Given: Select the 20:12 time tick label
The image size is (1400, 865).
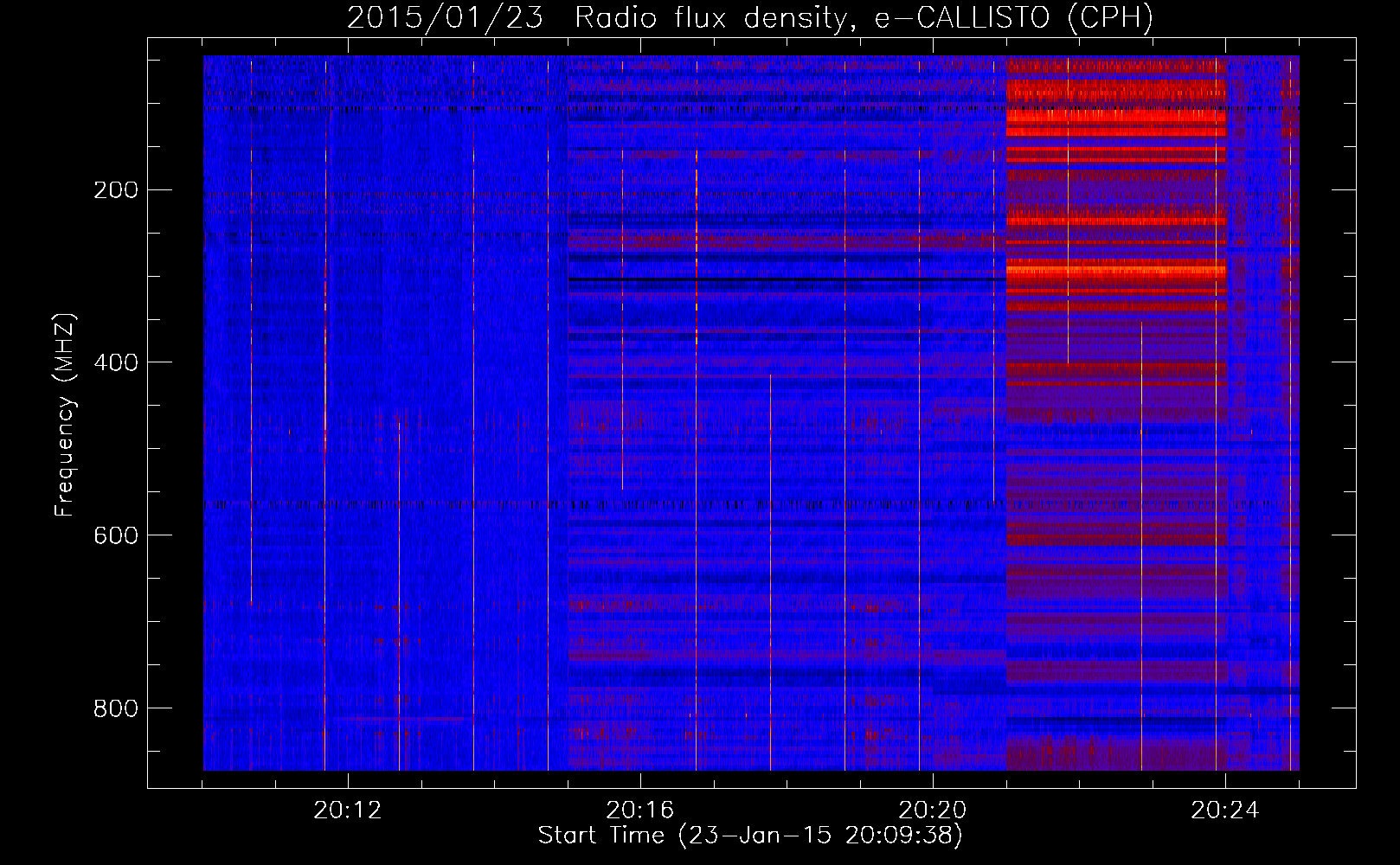Looking at the screenshot, I should point(348,811).
